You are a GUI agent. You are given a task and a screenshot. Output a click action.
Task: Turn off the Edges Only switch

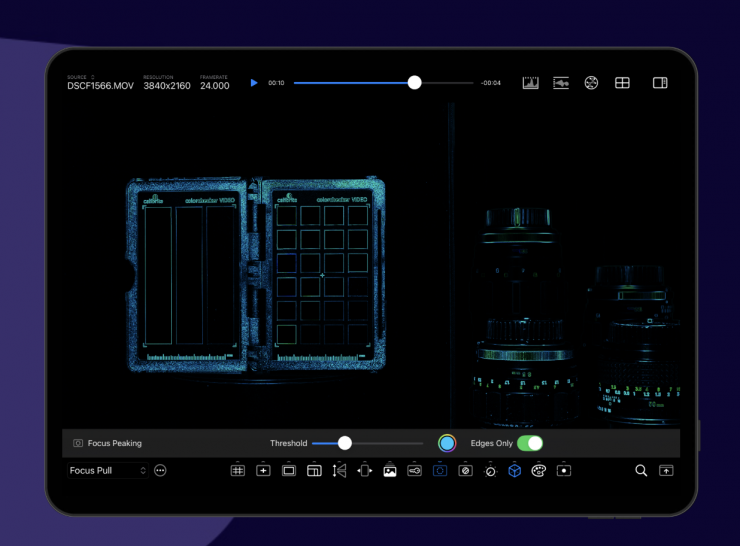(x=530, y=443)
